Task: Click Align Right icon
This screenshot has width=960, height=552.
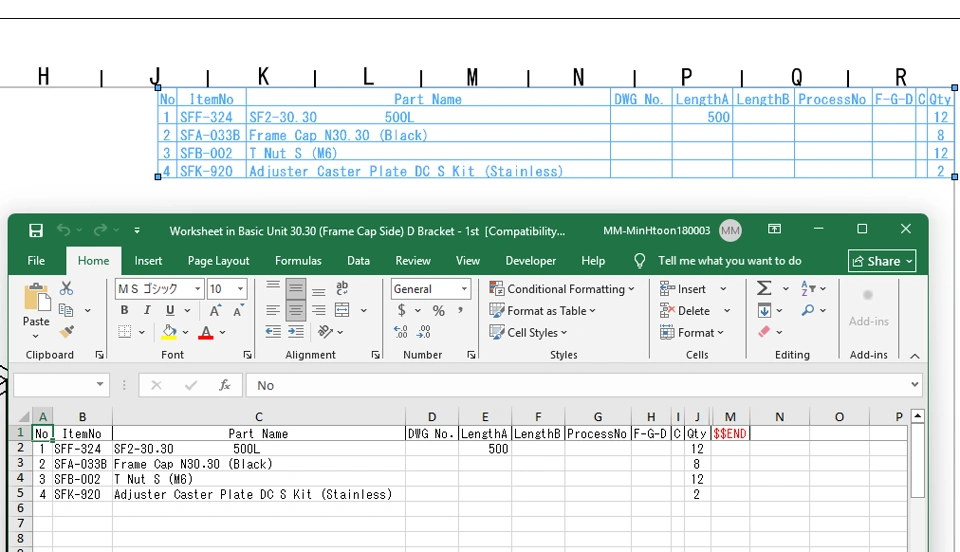Action: pyautogui.click(x=318, y=310)
